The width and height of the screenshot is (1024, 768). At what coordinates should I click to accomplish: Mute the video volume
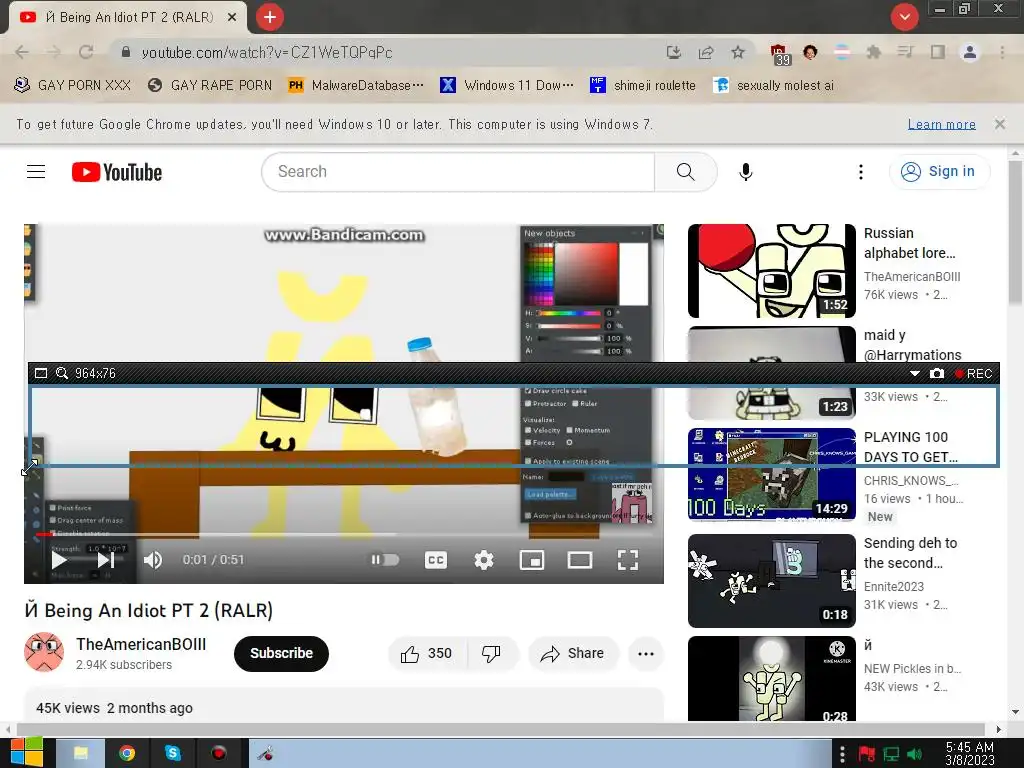(x=153, y=560)
